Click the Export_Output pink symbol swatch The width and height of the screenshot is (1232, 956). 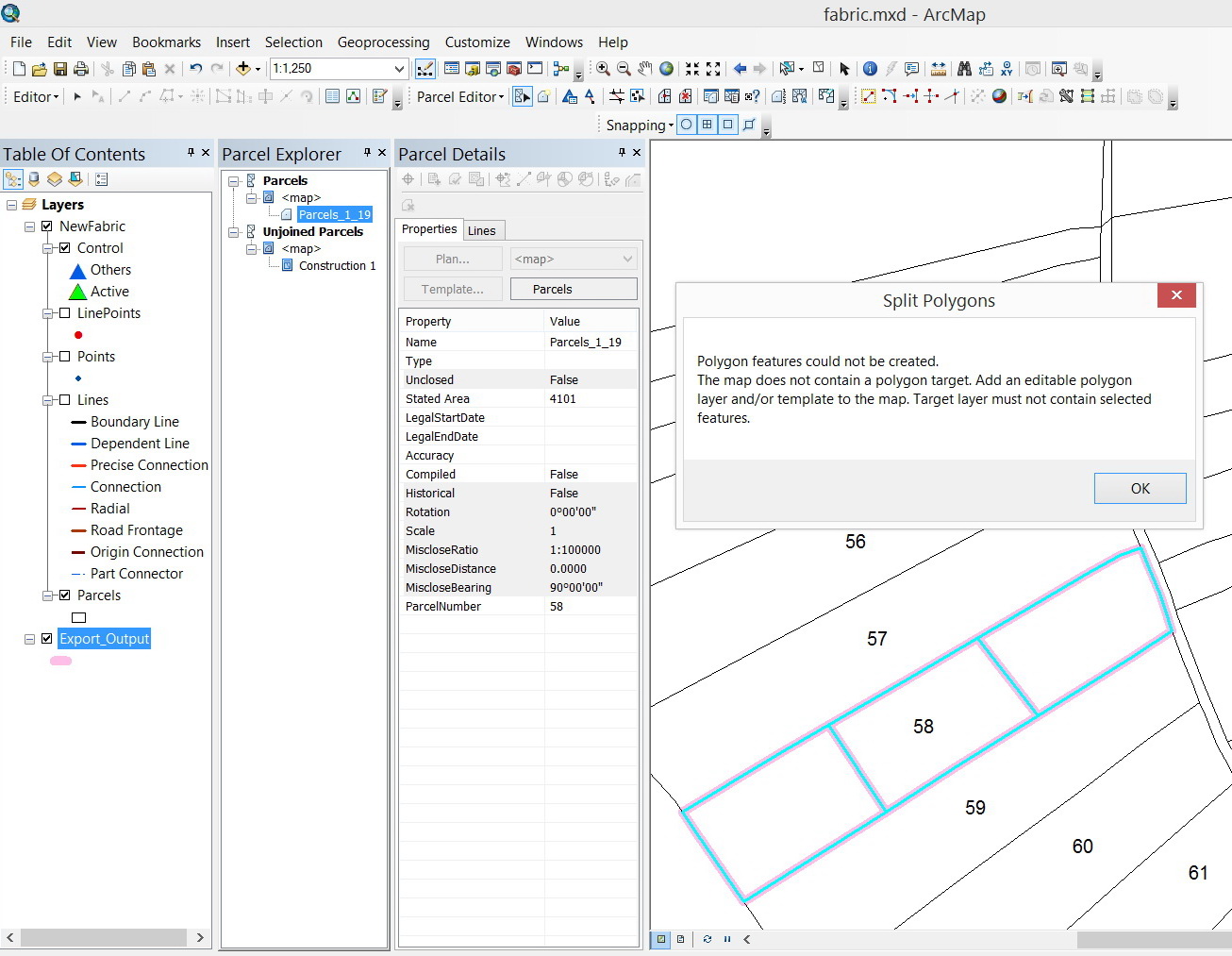coord(60,661)
